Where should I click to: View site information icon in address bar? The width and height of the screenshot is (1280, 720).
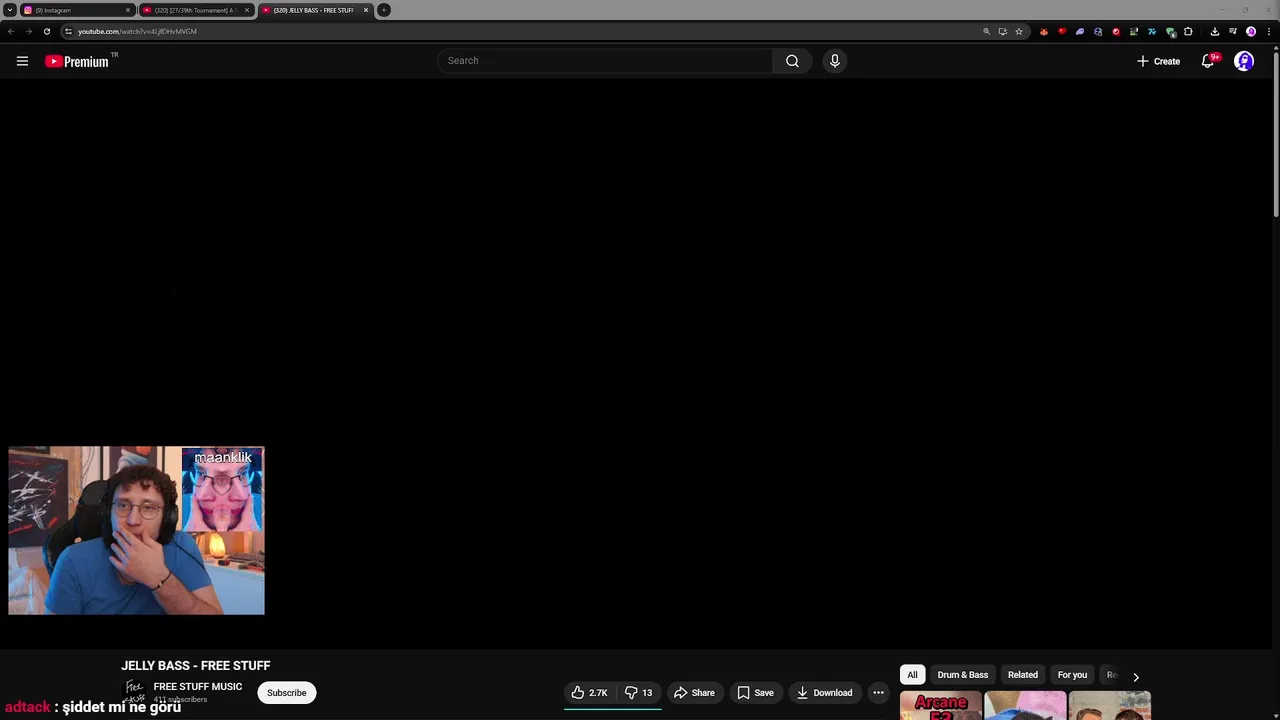(68, 31)
